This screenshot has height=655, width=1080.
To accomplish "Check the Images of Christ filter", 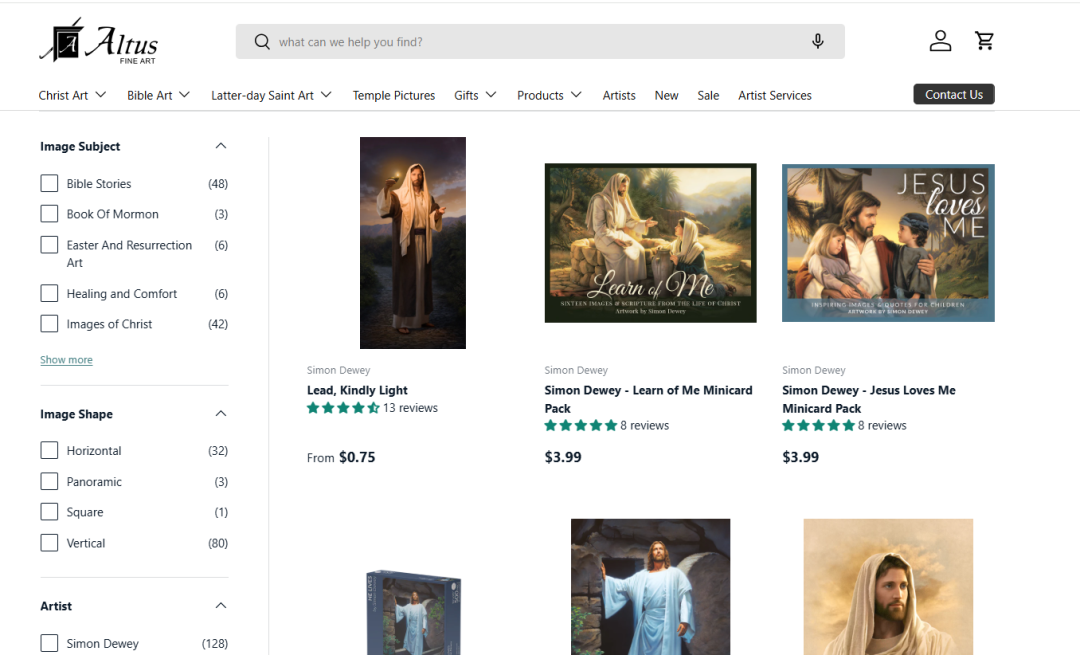I will pos(49,324).
